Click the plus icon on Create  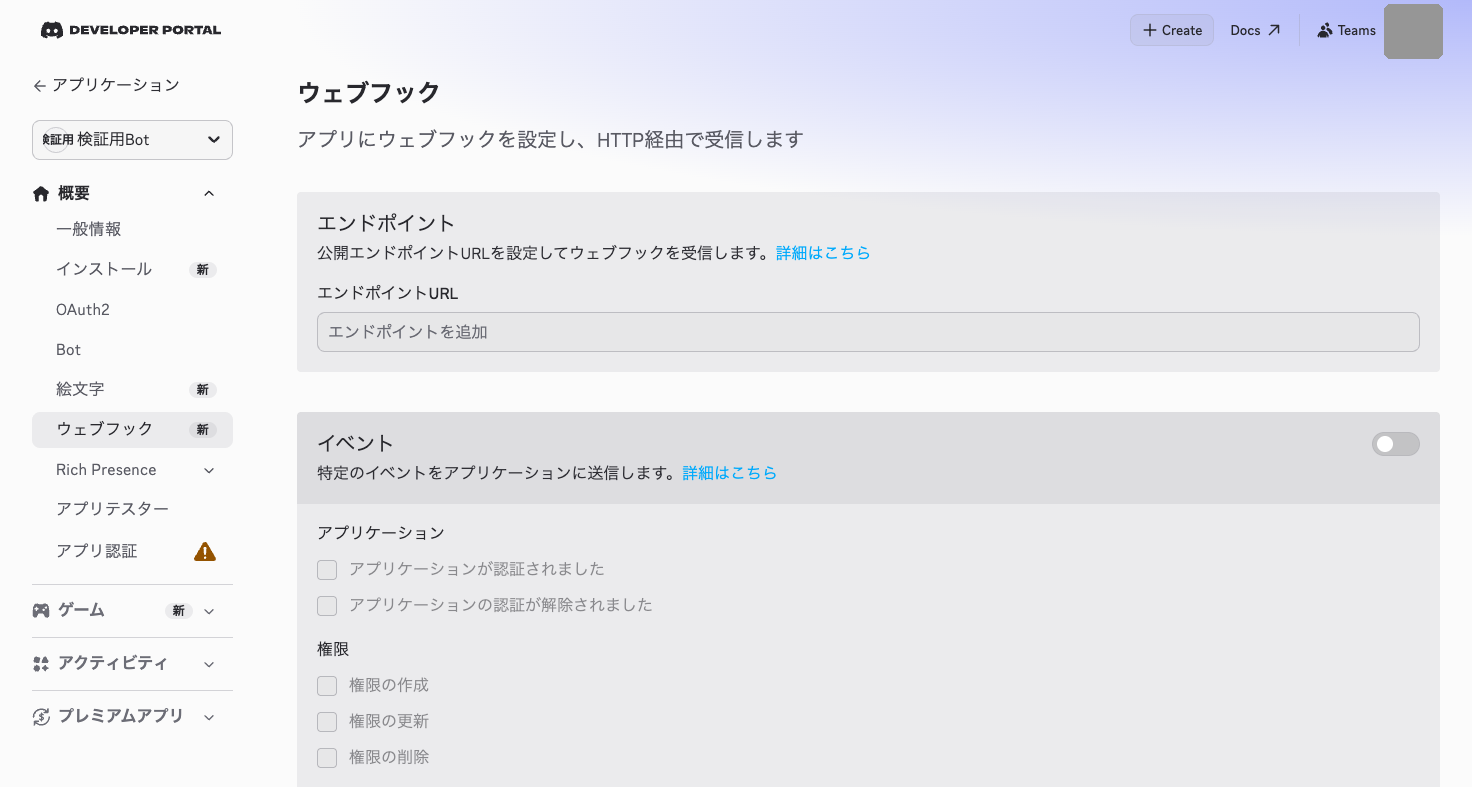[1150, 30]
